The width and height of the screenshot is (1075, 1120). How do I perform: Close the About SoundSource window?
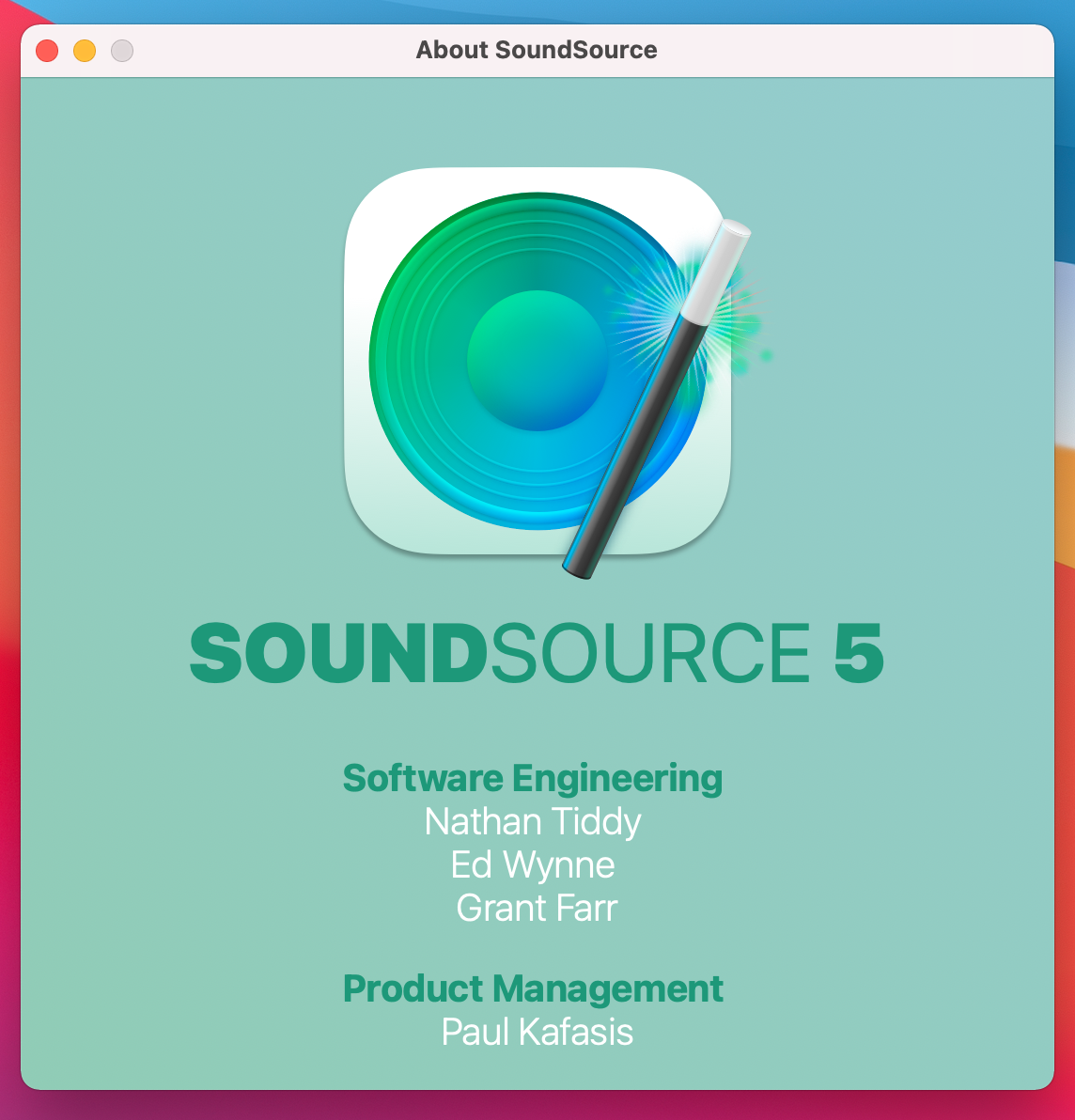pyautogui.click(x=47, y=51)
